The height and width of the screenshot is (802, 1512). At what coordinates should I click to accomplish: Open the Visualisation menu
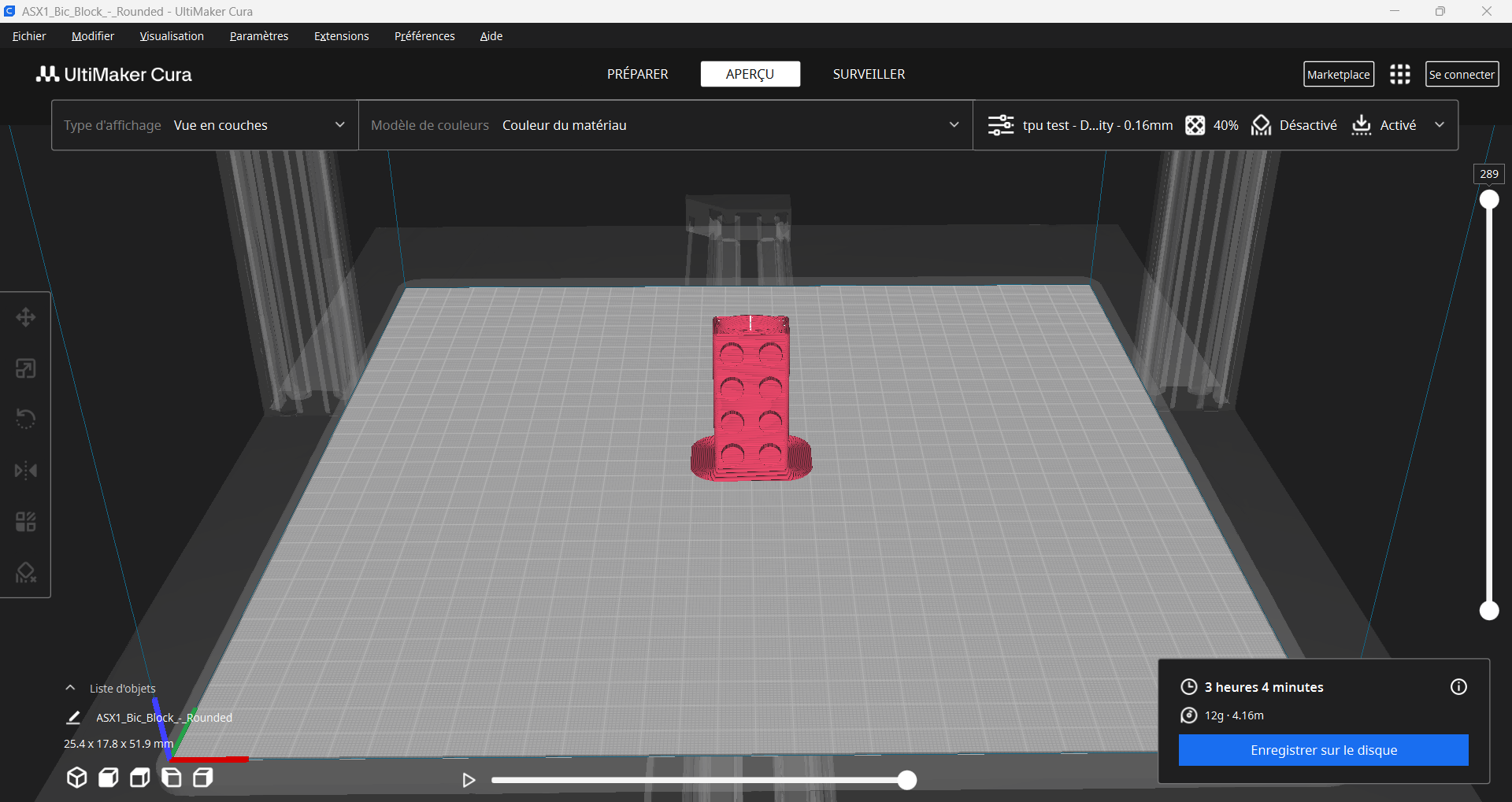(172, 36)
